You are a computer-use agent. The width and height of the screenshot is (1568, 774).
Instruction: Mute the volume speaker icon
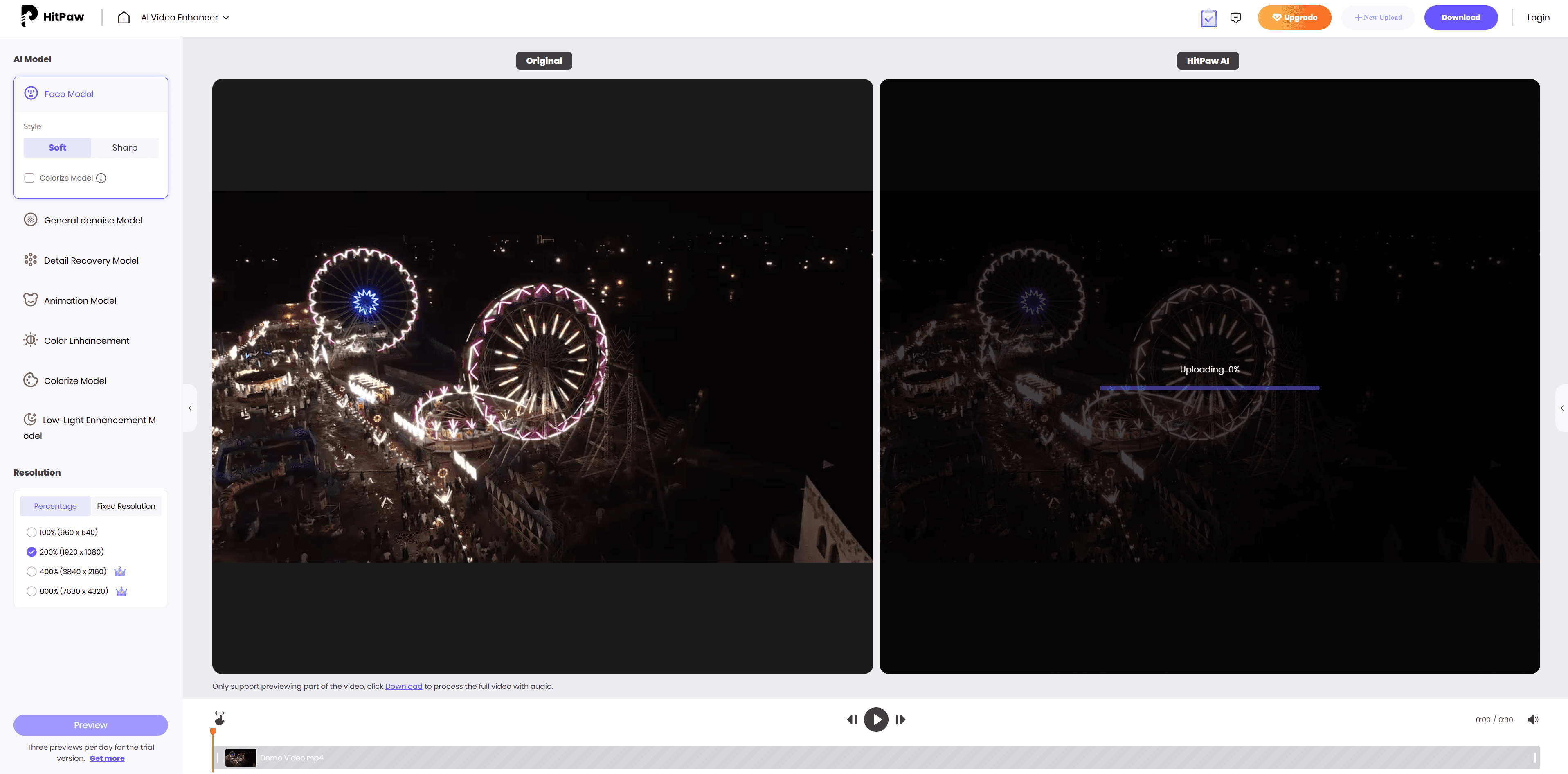click(x=1533, y=720)
